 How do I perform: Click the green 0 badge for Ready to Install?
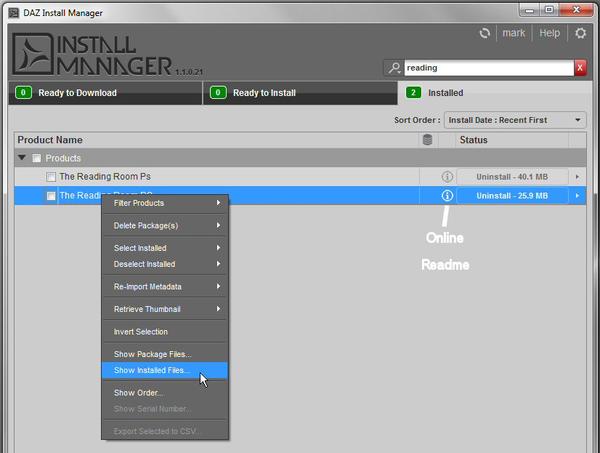[x=218, y=93]
